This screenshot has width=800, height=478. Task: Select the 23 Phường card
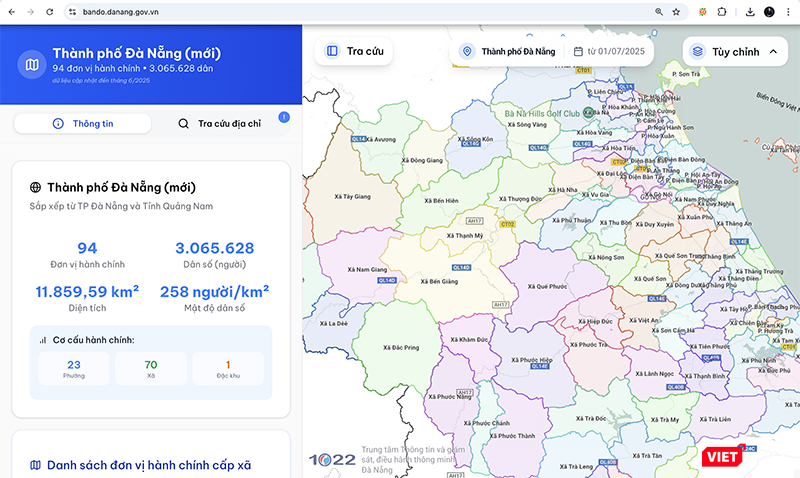tap(74, 369)
